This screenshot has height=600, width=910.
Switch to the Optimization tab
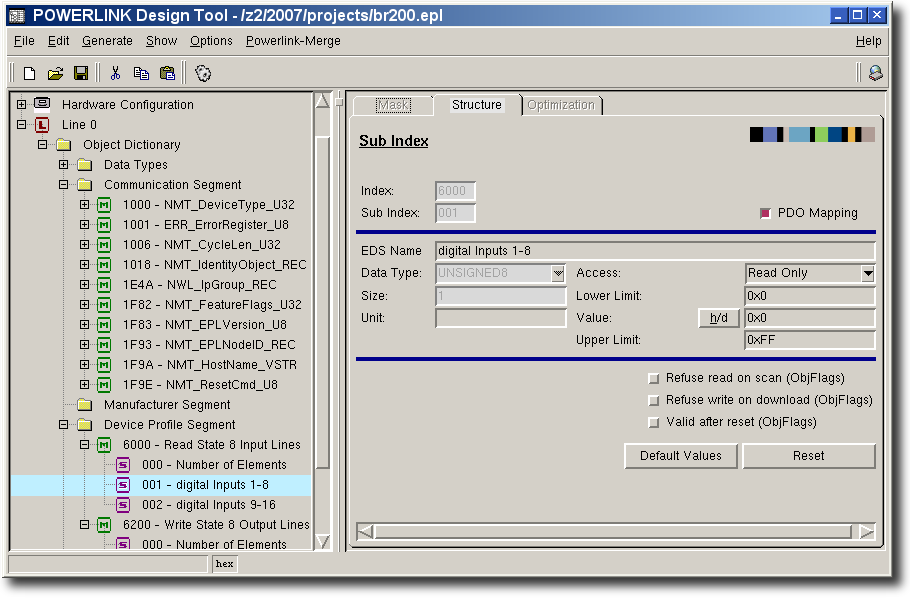point(560,105)
